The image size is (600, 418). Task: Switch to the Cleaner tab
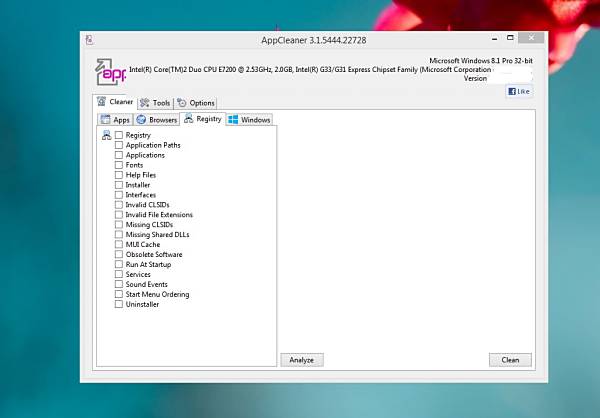(x=115, y=102)
